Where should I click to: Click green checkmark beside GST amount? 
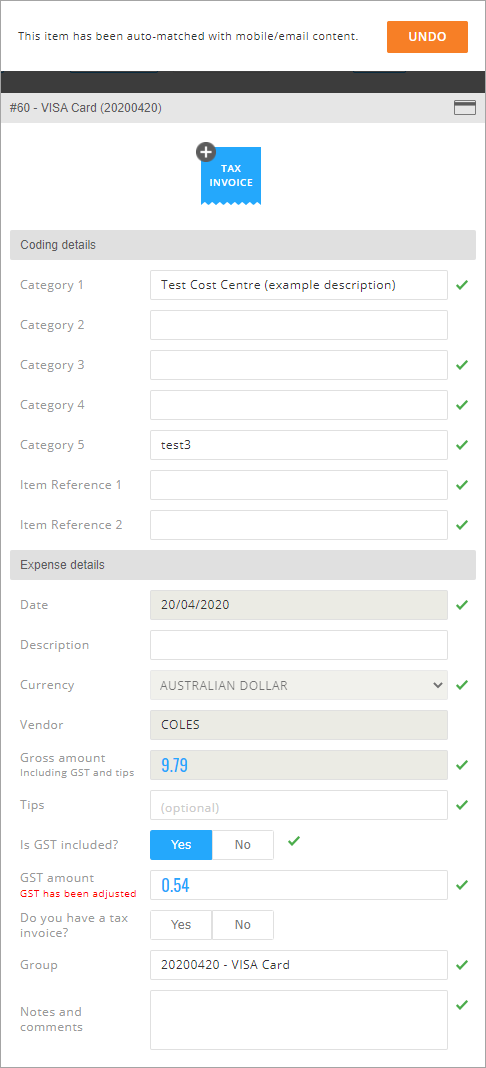tap(462, 885)
